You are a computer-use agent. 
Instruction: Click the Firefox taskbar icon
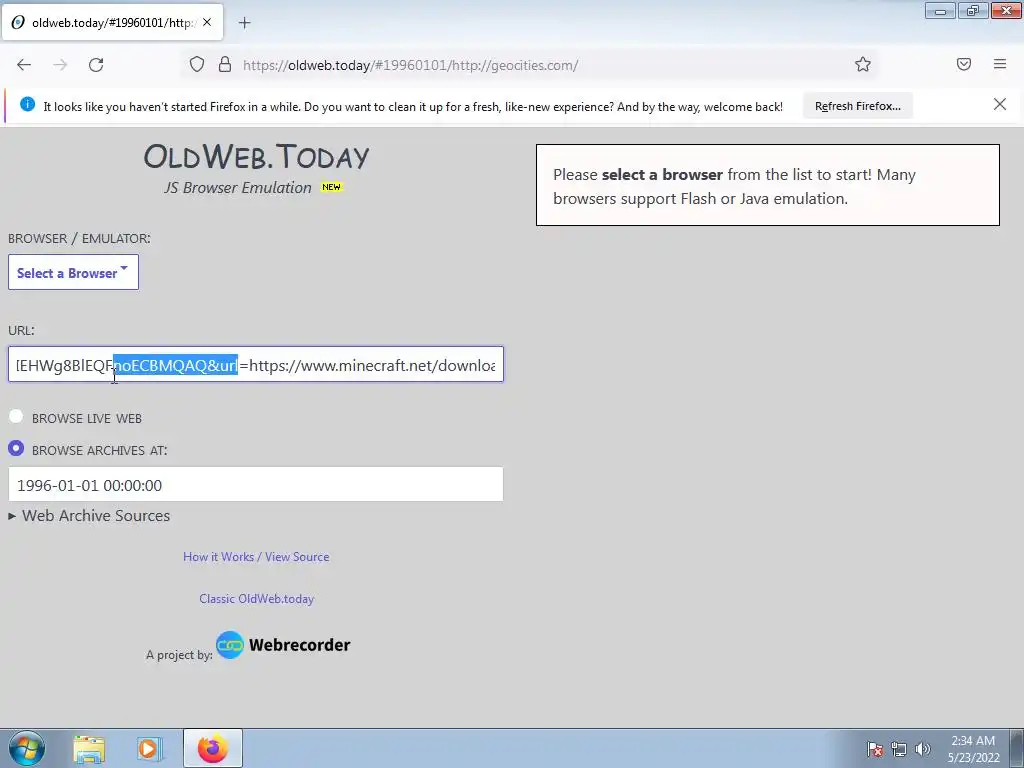pyautogui.click(x=213, y=748)
